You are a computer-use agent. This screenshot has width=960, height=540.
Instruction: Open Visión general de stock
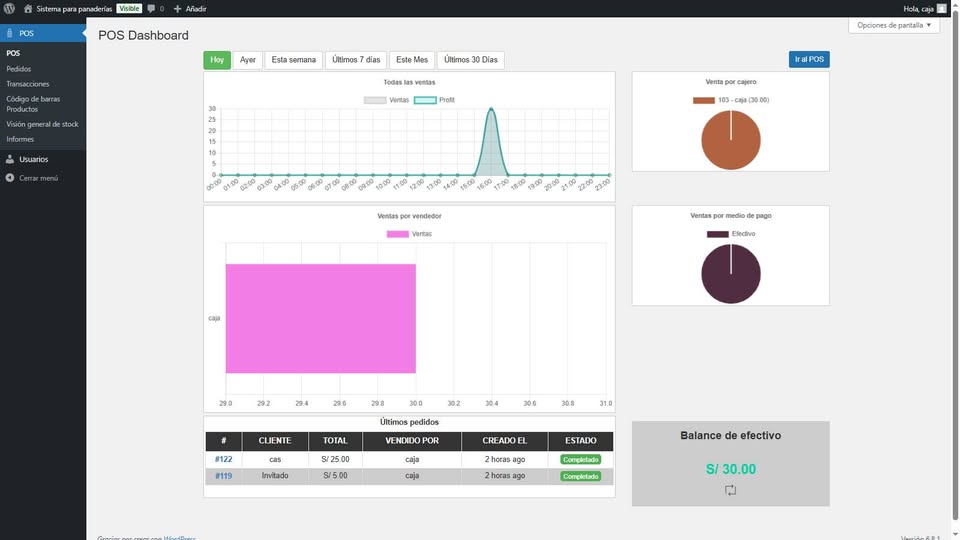coord(43,124)
